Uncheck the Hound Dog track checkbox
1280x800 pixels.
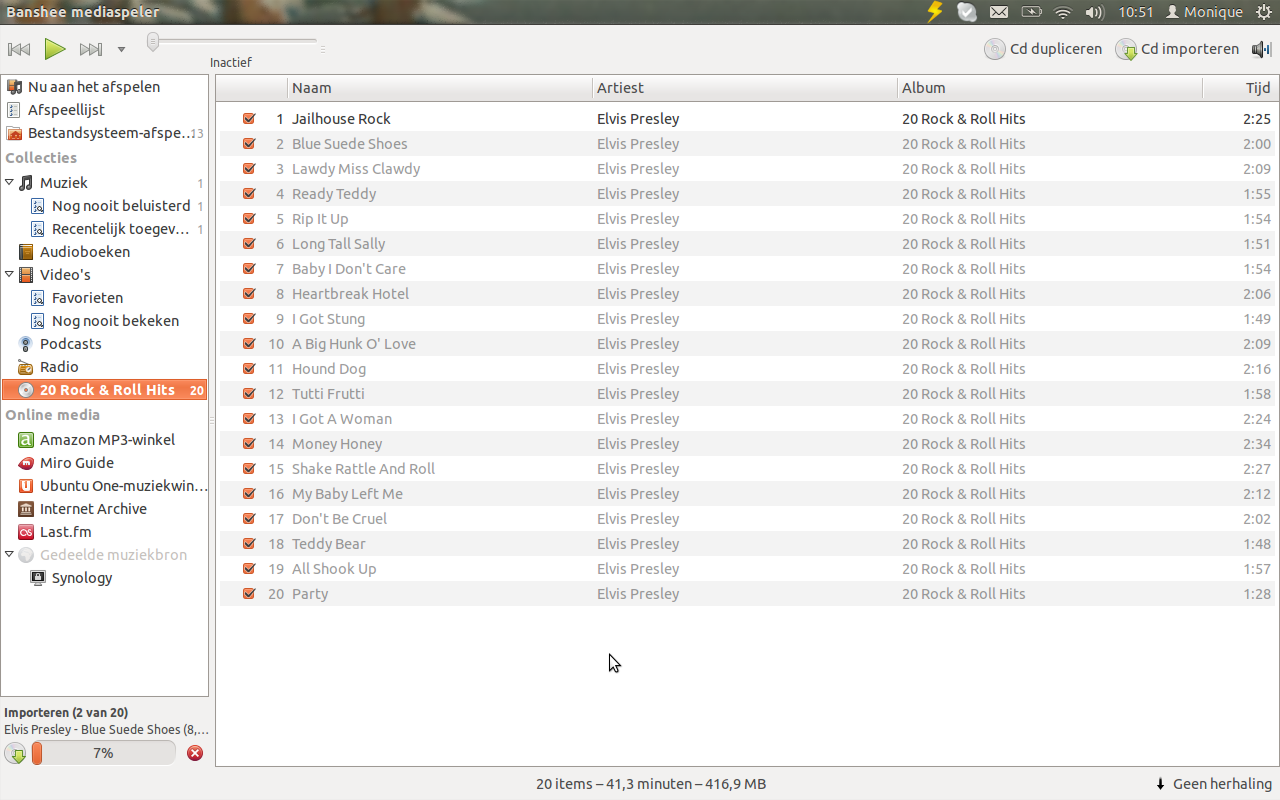pyautogui.click(x=249, y=369)
